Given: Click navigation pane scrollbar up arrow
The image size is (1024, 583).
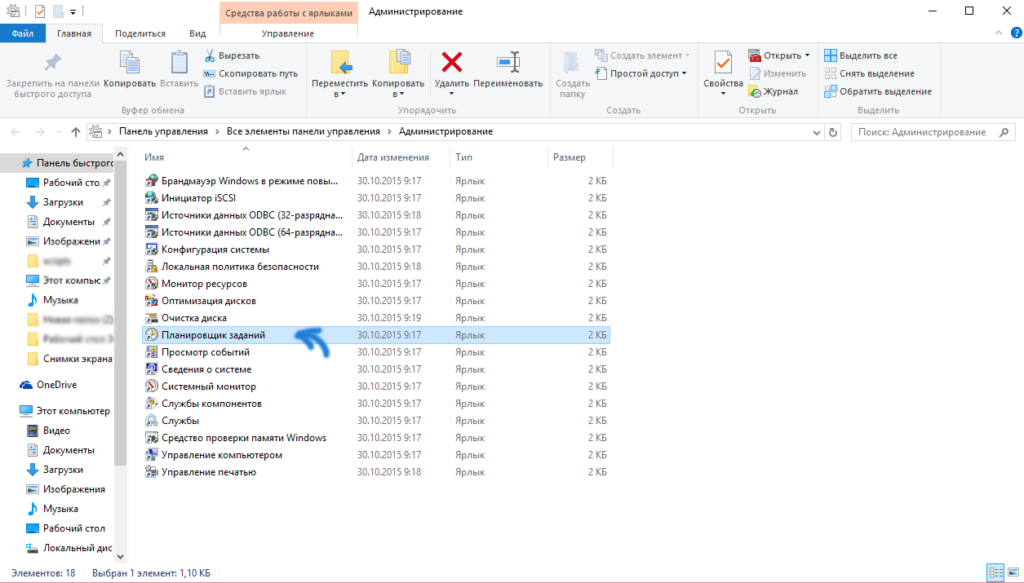Looking at the screenshot, I should (120, 154).
